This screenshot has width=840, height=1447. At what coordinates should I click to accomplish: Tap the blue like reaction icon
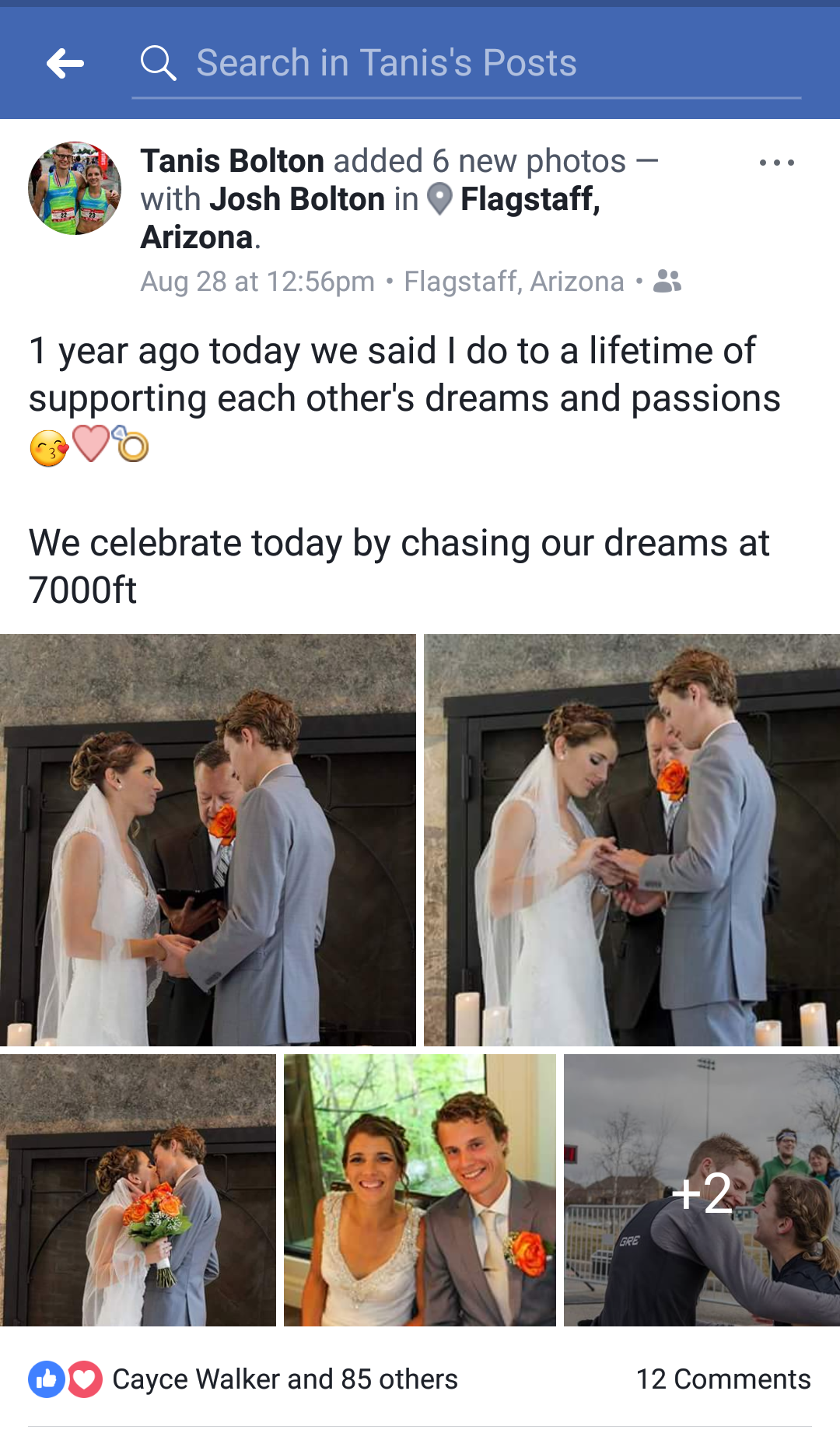47,1379
